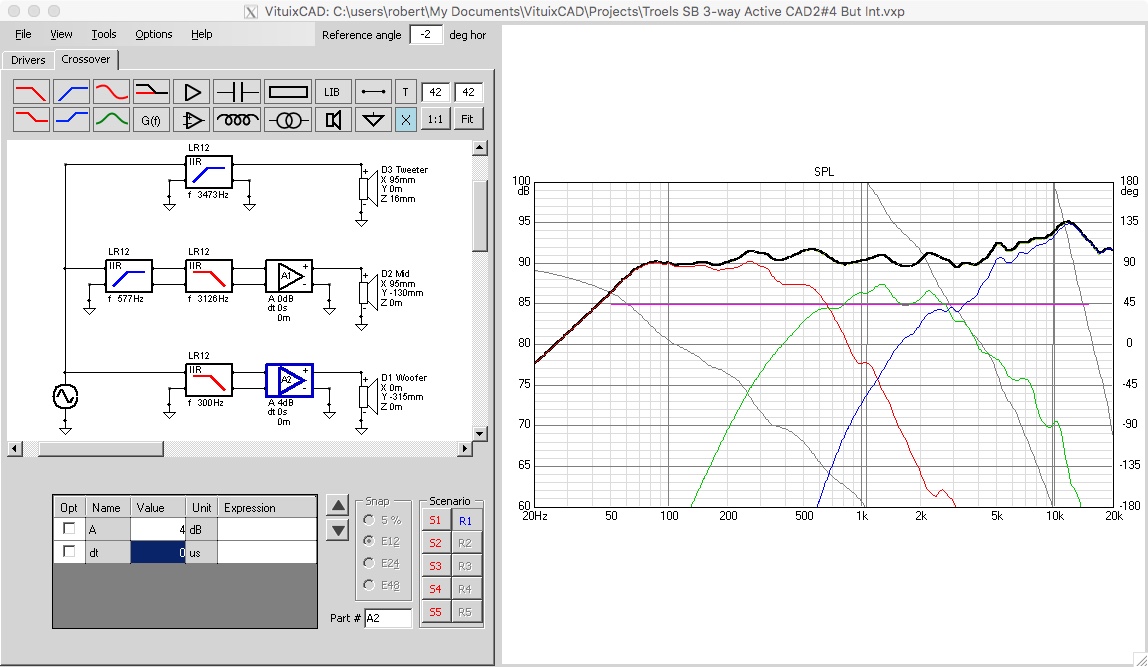Add a blue high-shelf filter block
The width and height of the screenshot is (1148, 667).
72,119
